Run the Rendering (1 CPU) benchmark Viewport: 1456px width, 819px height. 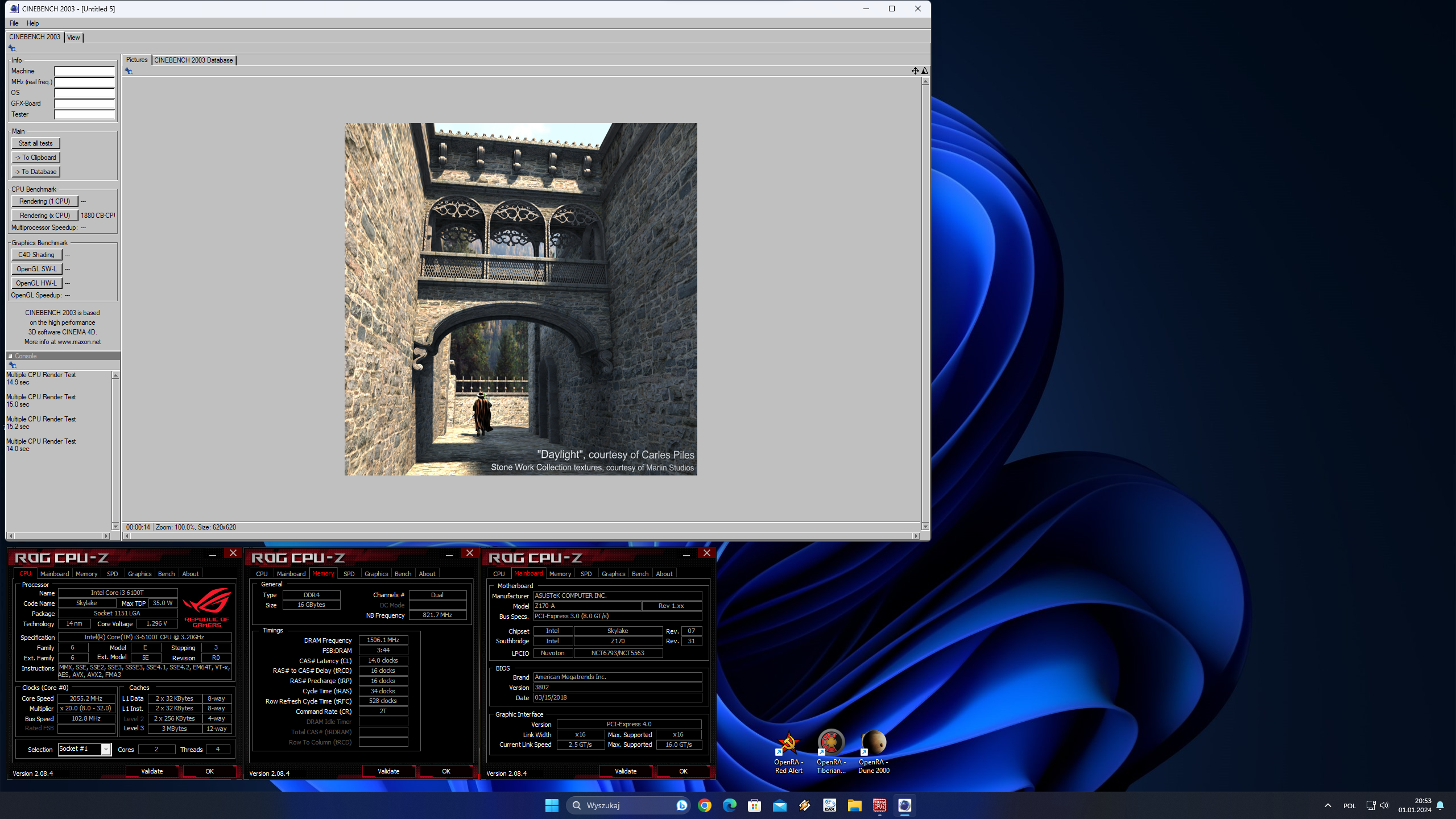[44, 201]
